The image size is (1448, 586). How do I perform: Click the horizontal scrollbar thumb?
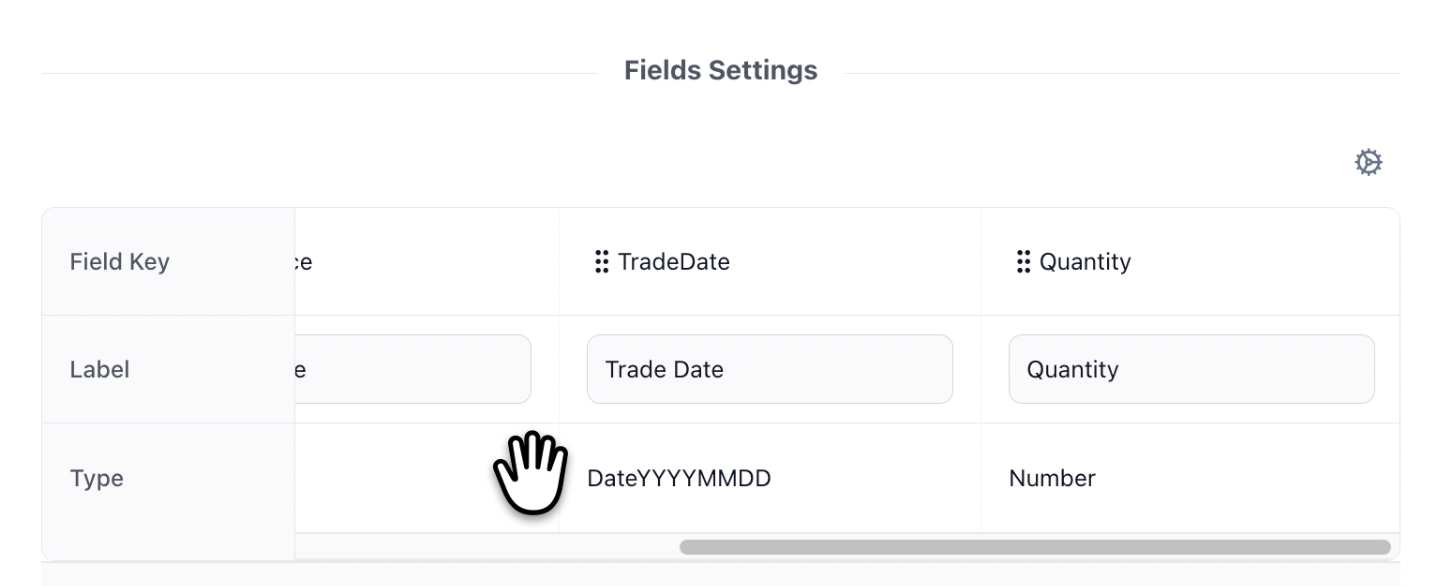(x=1034, y=547)
